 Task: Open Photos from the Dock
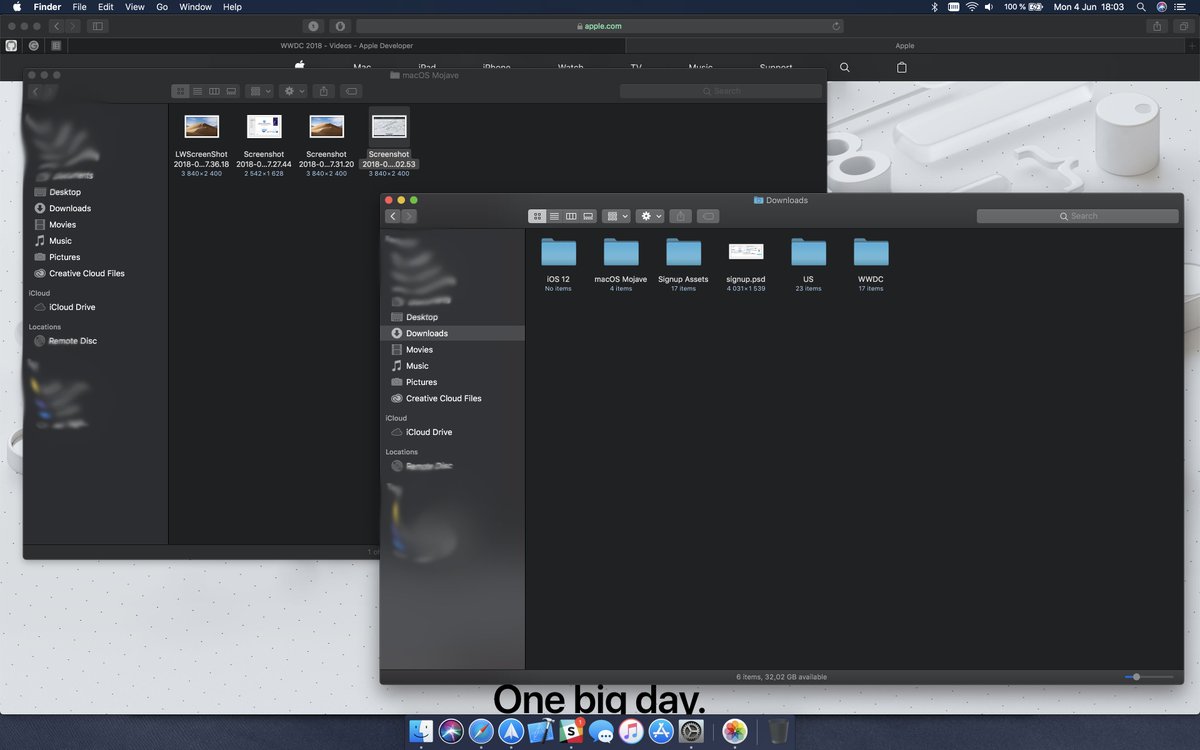[735, 731]
